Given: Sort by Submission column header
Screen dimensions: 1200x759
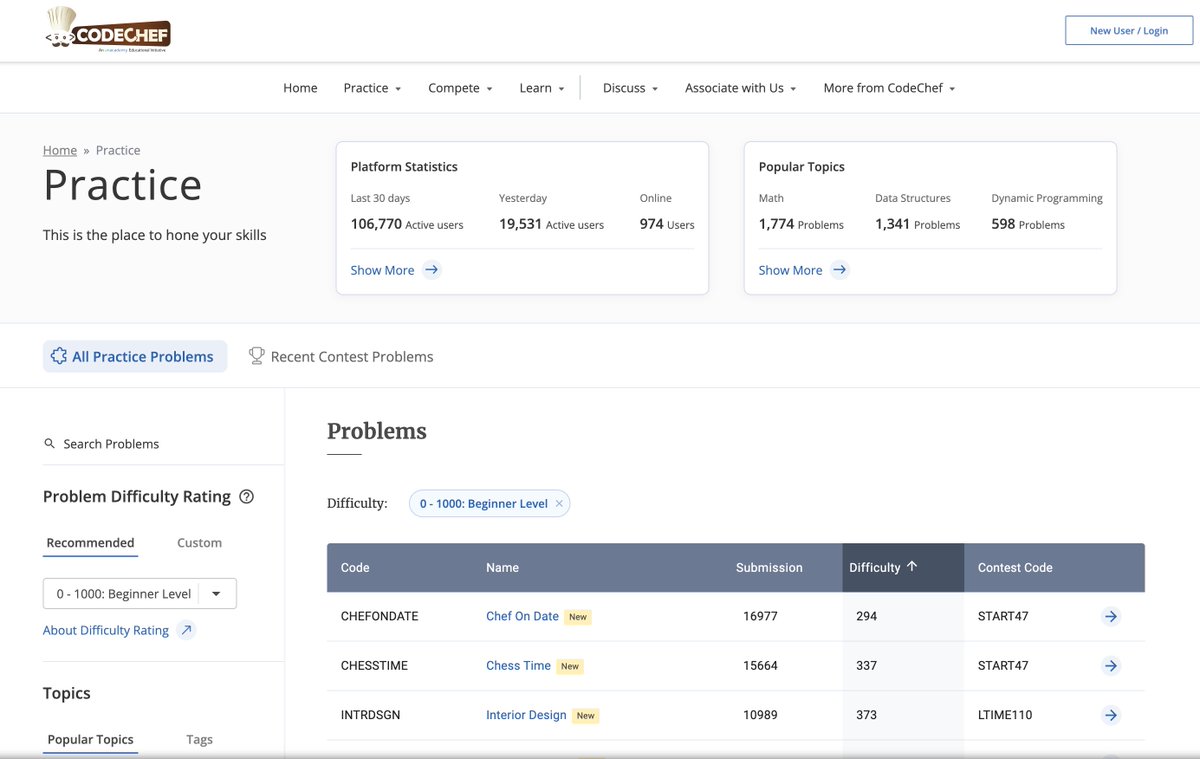Looking at the screenshot, I should [x=769, y=568].
